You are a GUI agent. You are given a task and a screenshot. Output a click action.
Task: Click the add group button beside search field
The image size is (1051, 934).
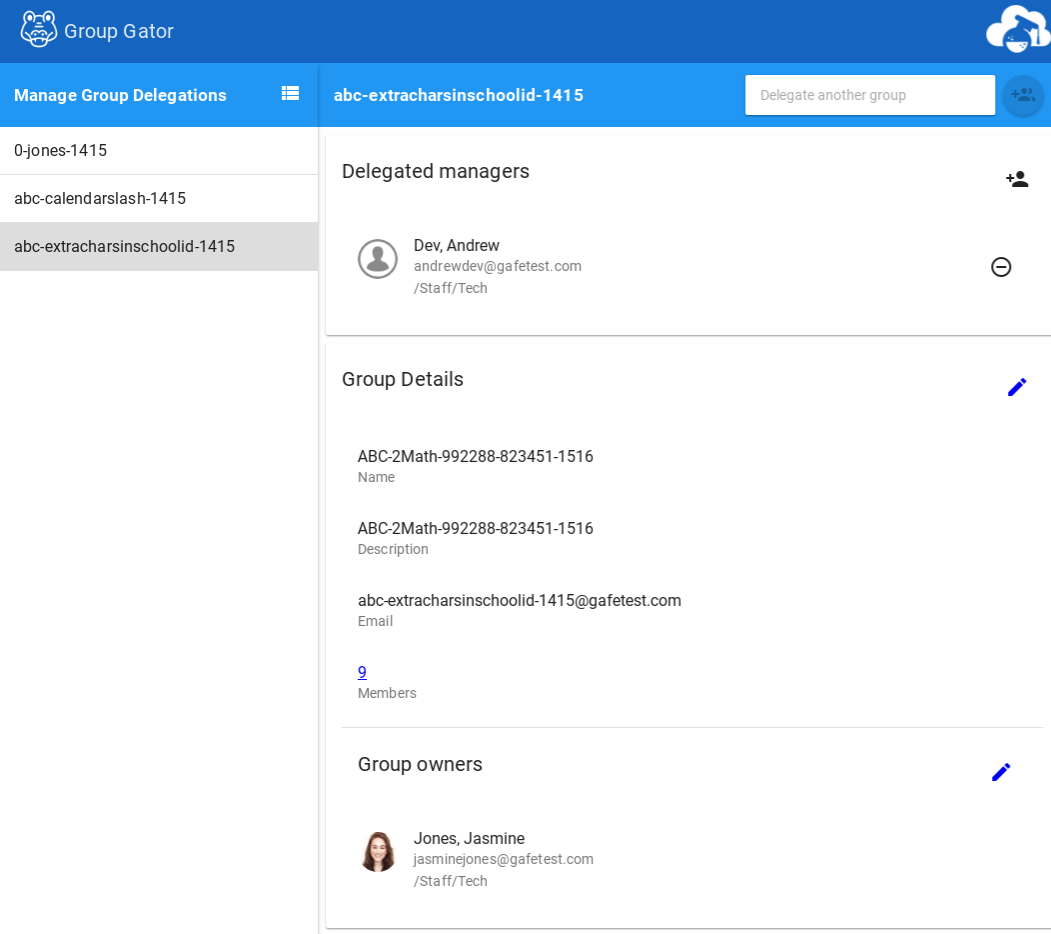coord(1022,95)
